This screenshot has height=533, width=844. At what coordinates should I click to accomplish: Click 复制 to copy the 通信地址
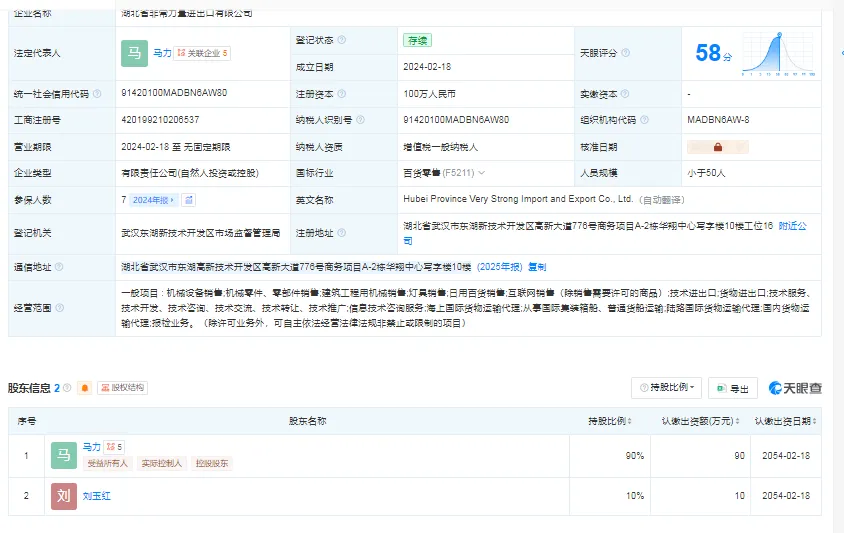click(x=537, y=266)
